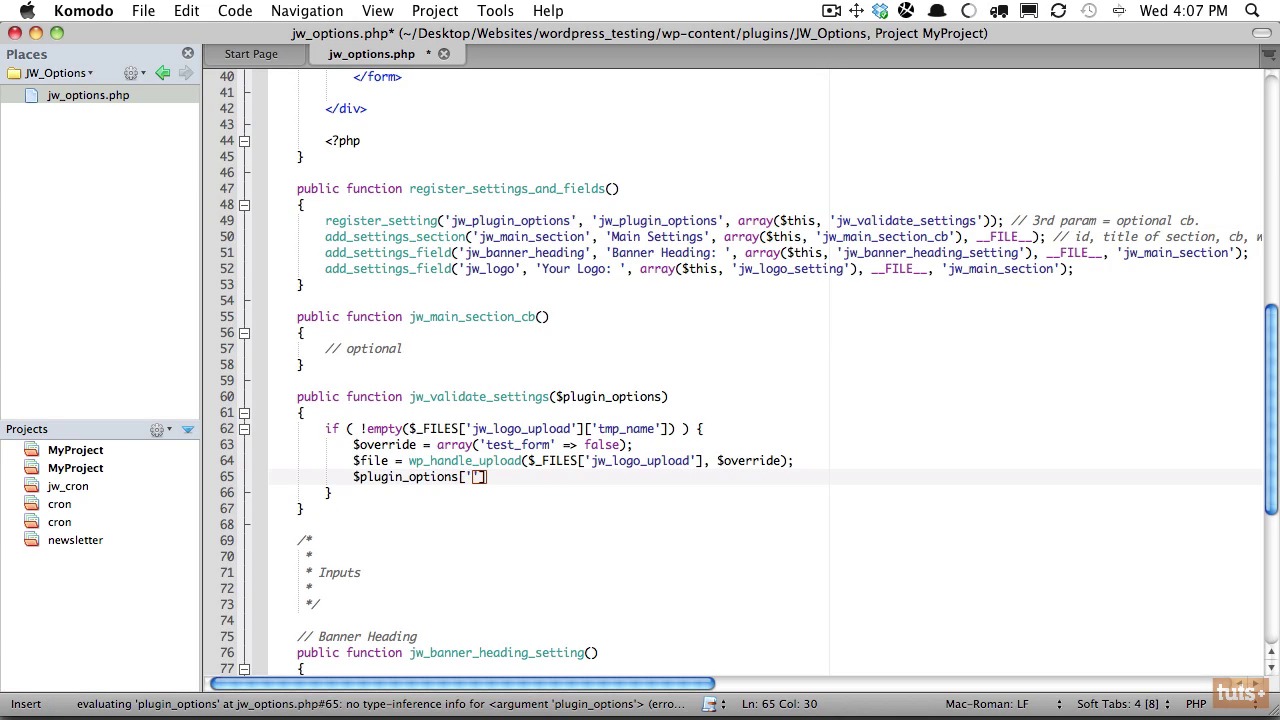Open the File menu
1280x720 pixels.
[143, 11]
